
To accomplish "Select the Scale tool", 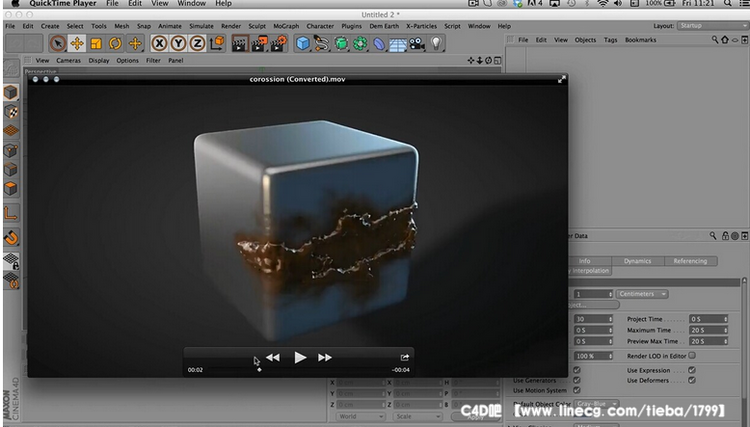I will [x=96, y=44].
